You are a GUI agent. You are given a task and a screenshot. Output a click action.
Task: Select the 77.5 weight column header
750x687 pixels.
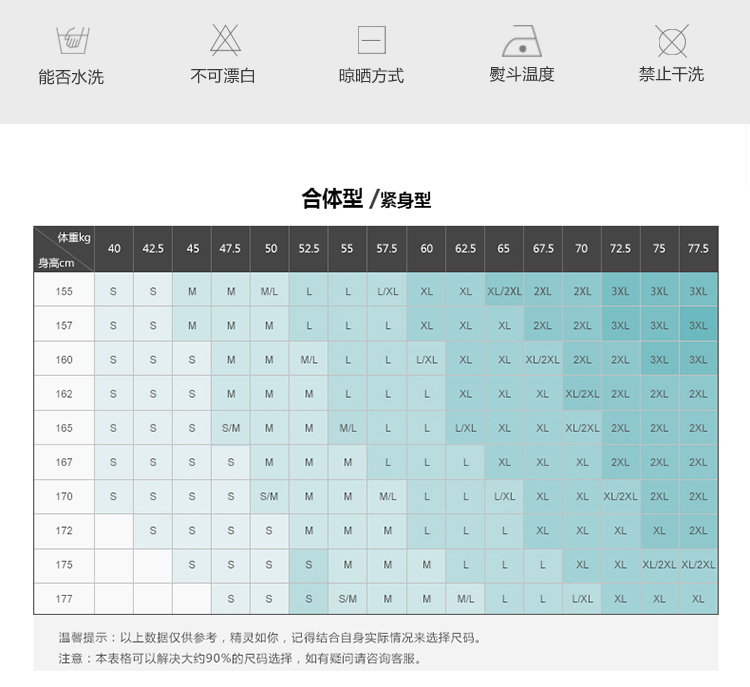698,249
